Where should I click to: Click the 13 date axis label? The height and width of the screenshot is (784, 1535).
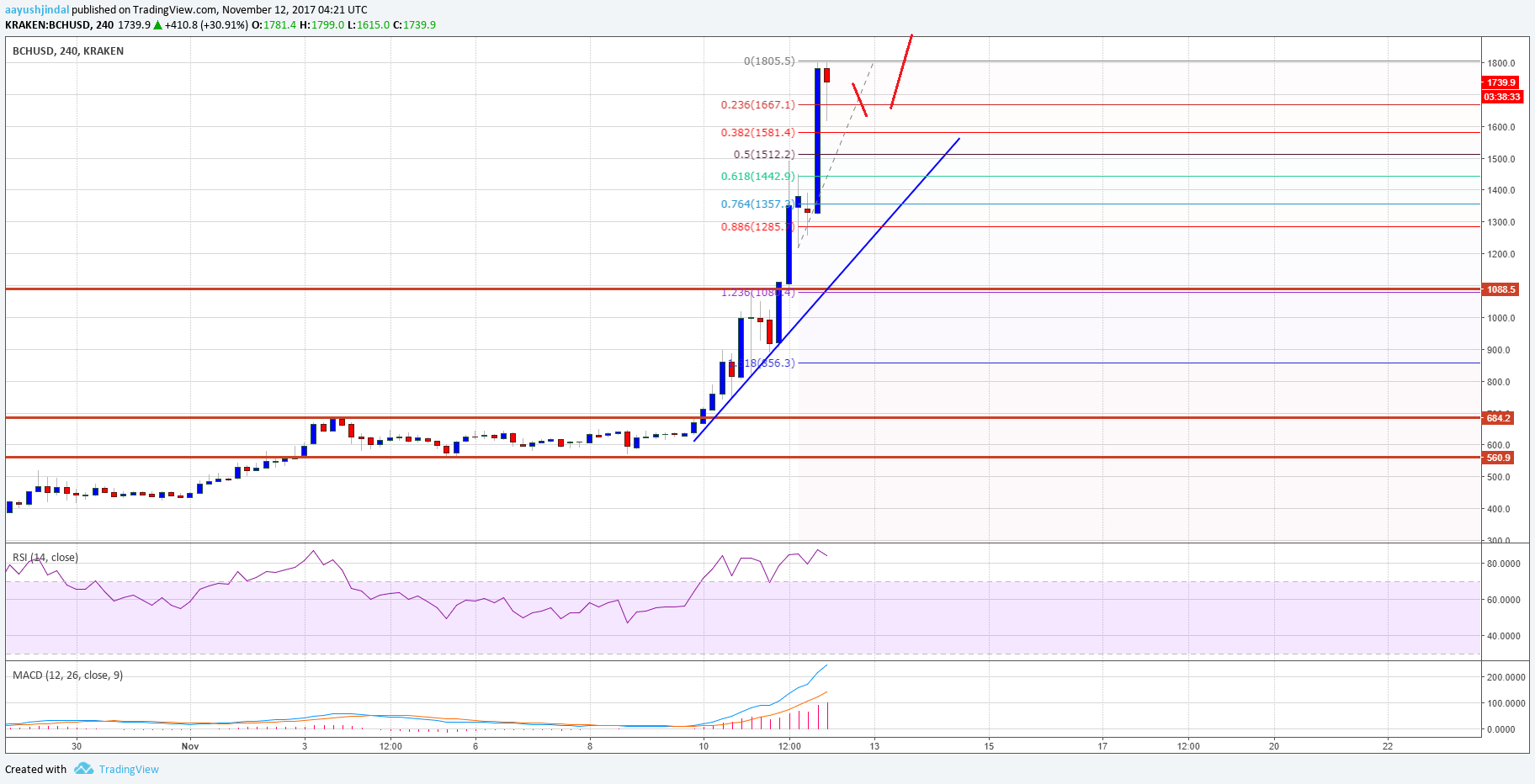coord(875,746)
